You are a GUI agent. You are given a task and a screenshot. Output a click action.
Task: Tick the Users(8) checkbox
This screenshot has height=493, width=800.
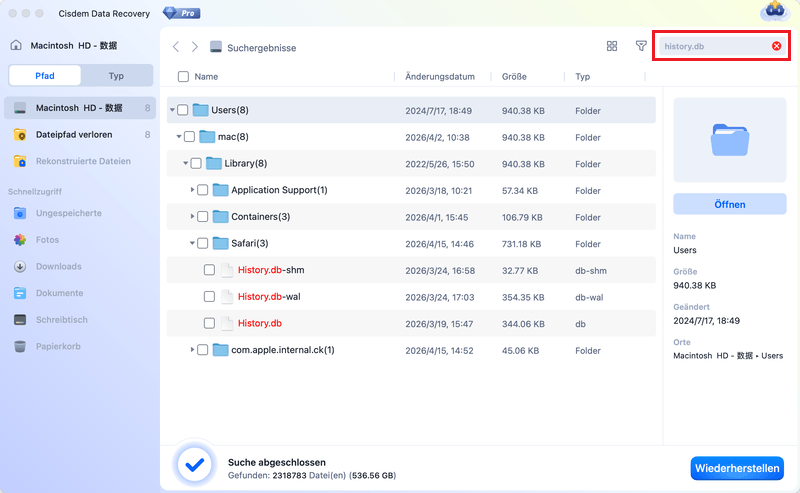pyautogui.click(x=183, y=110)
